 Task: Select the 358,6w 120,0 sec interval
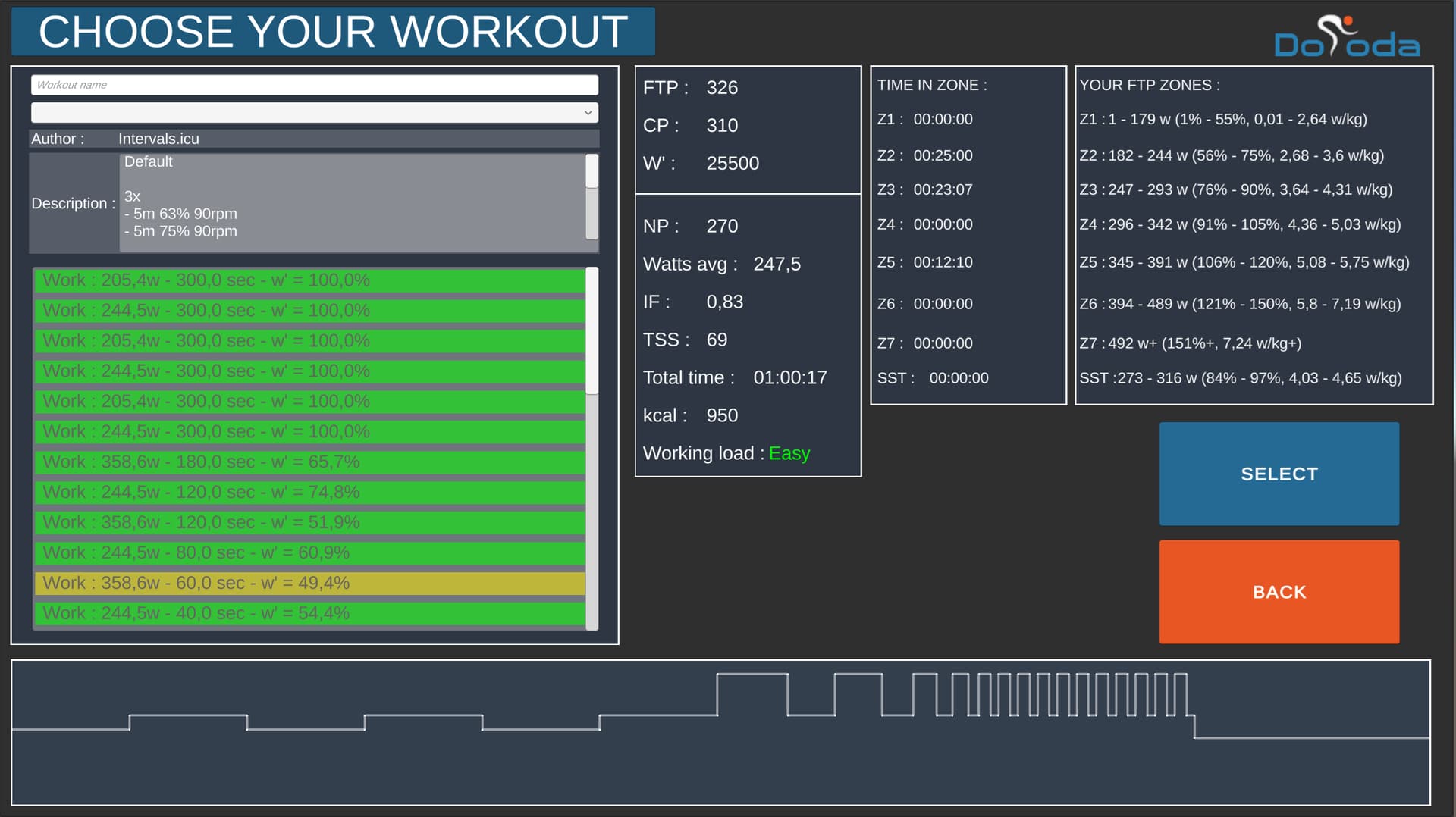tap(309, 523)
